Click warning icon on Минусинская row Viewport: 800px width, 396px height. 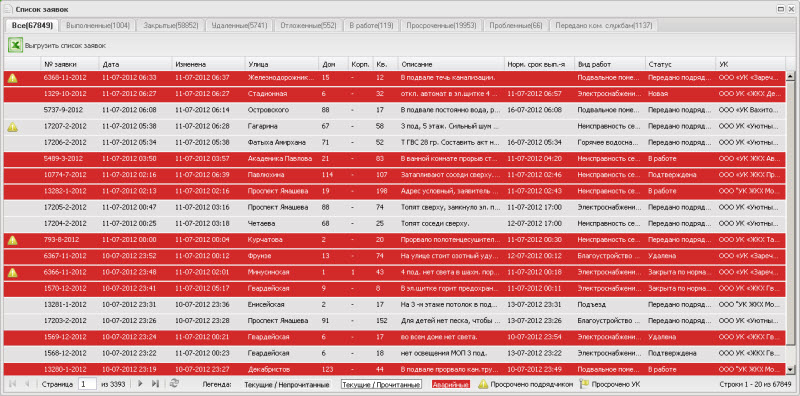13,273
